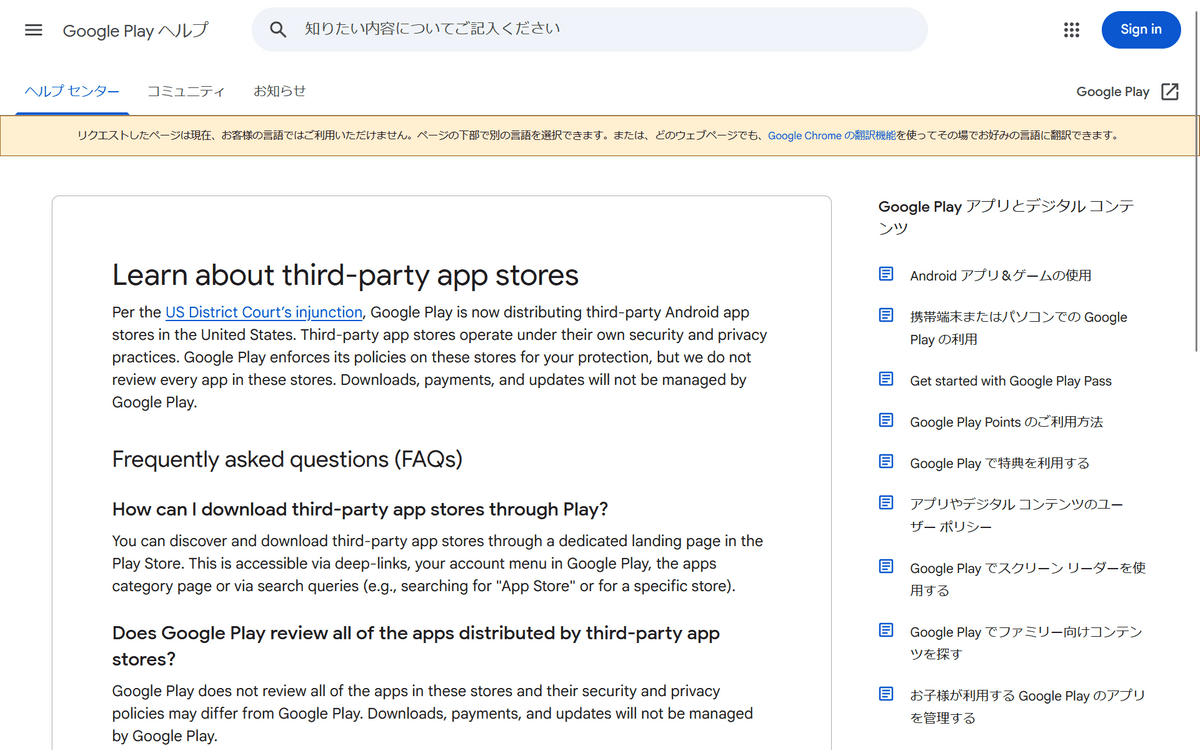The image size is (1200, 750).
Task: Click article icon beside Google Play Points のご利用方法
Action: click(886, 420)
